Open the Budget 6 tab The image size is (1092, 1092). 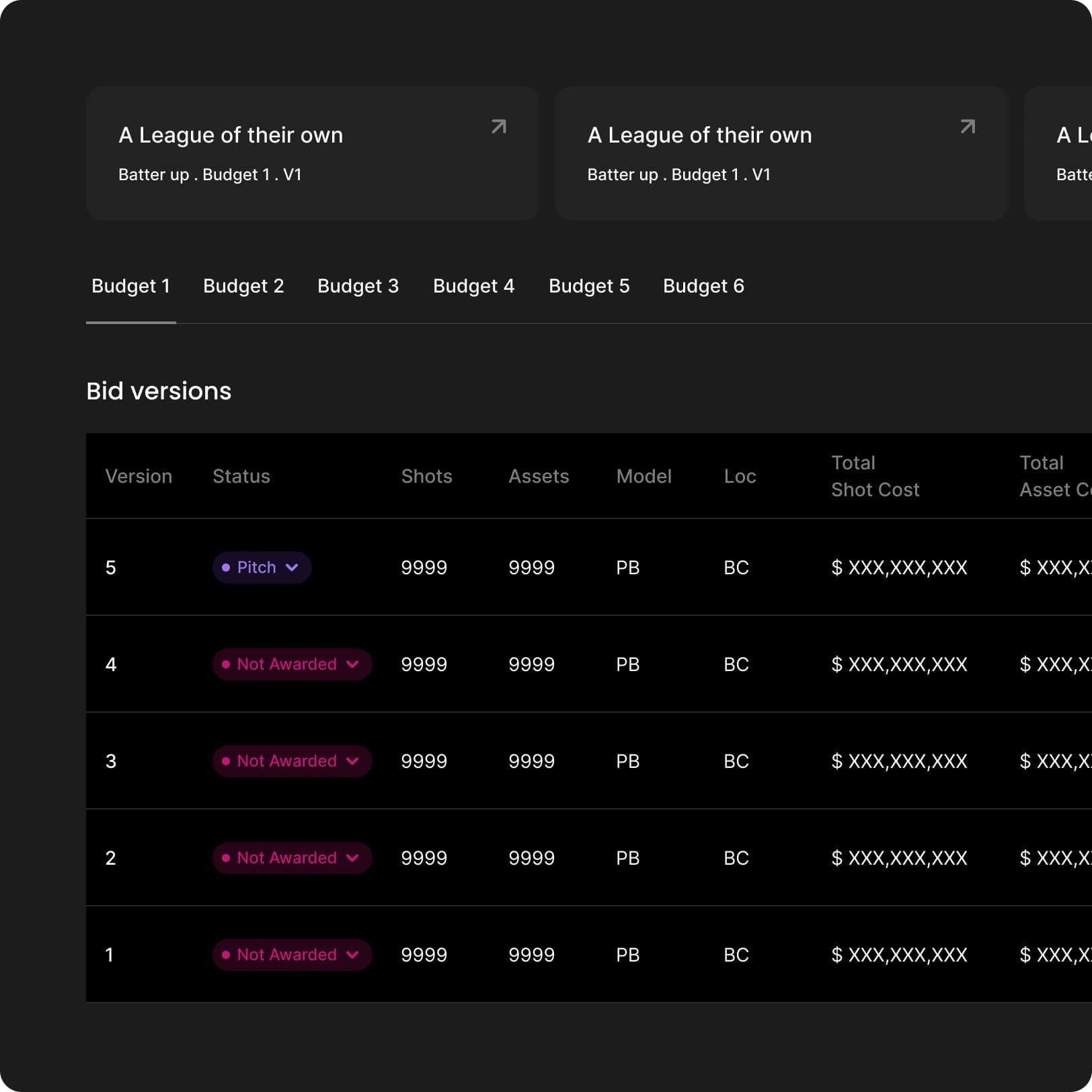coord(703,286)
